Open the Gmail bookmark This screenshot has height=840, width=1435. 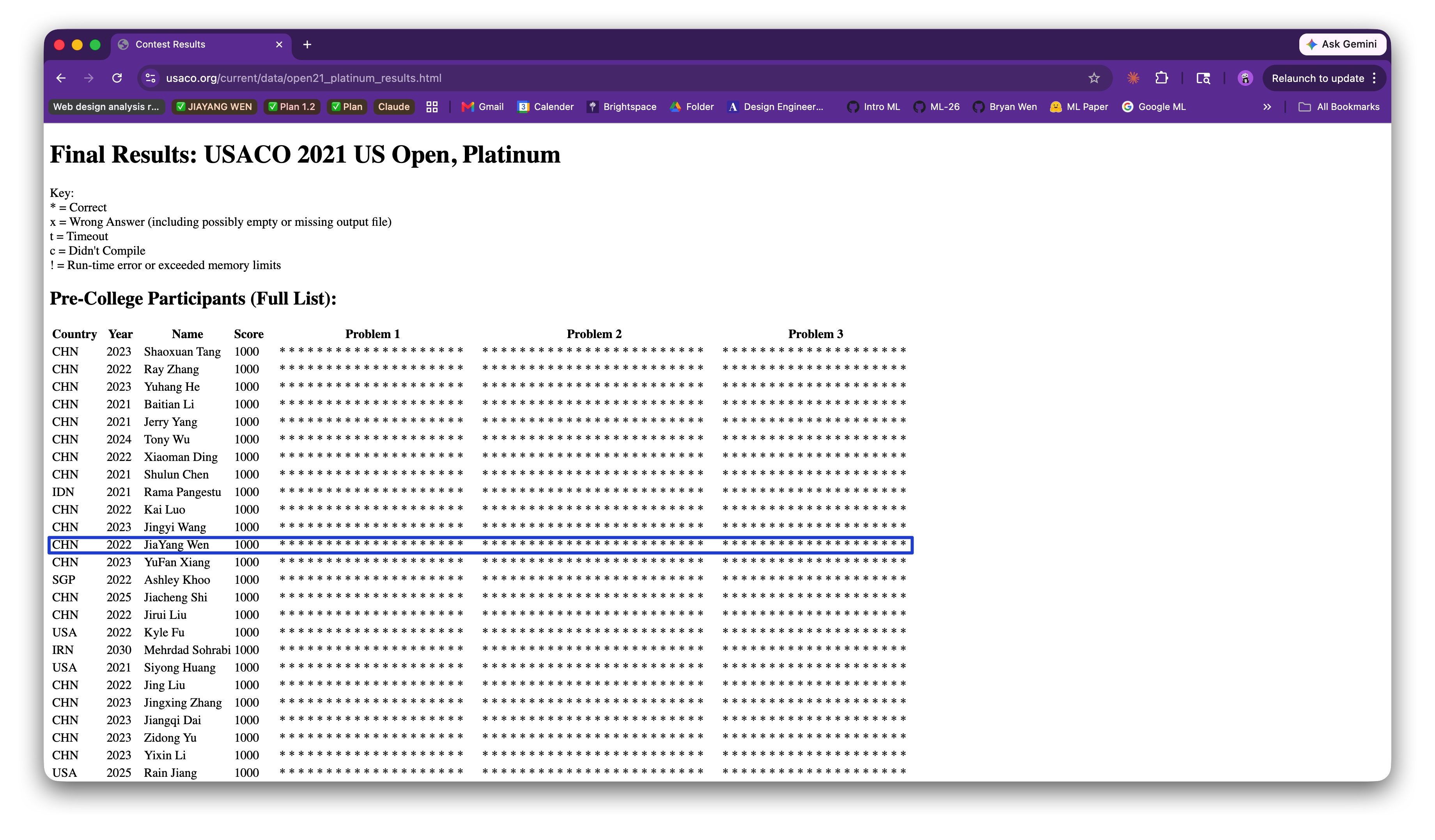click(x=482, y=106)
